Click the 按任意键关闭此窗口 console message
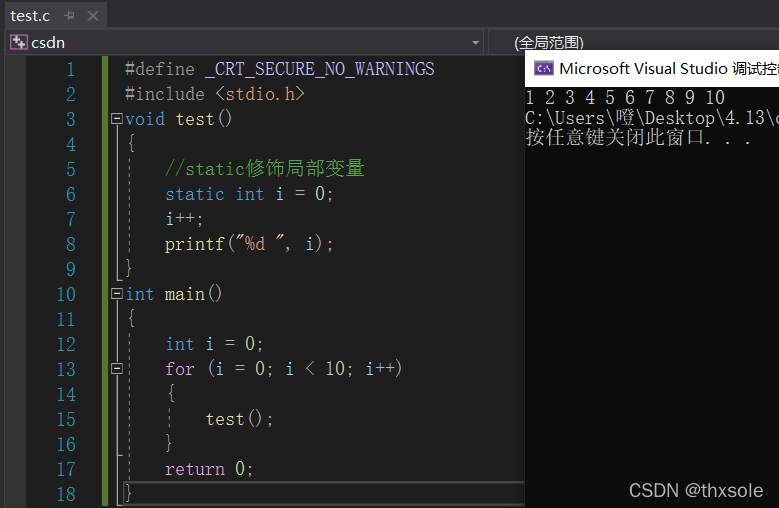 (x=638, y=138)
